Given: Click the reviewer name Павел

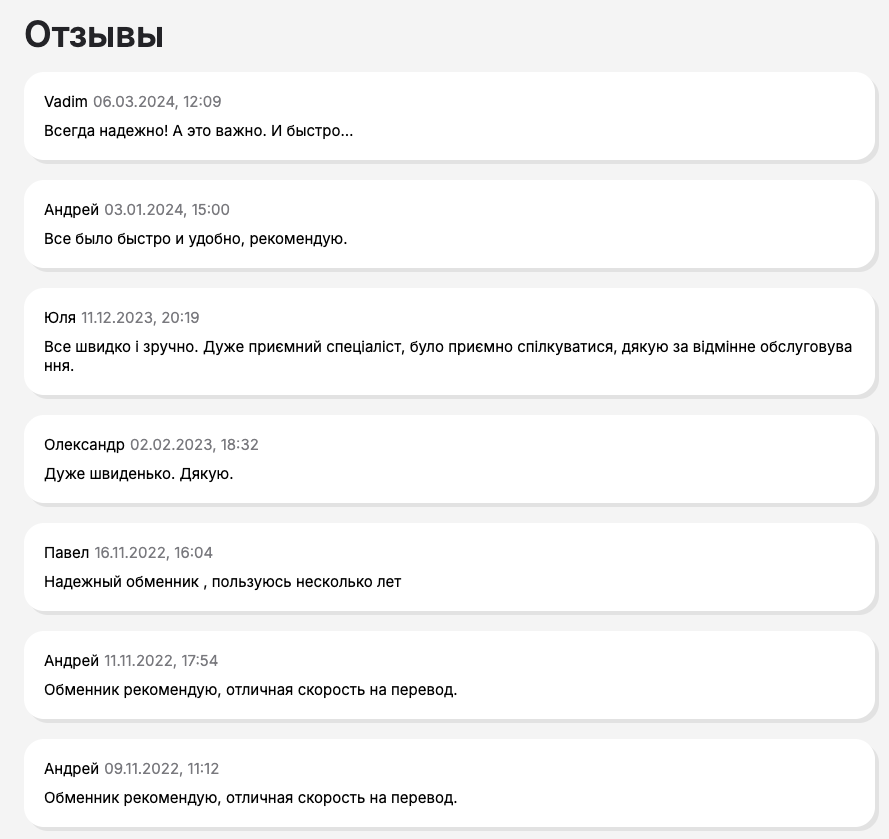Looking at the screenshot, I should pyautogui.click(x=67, y=553).
